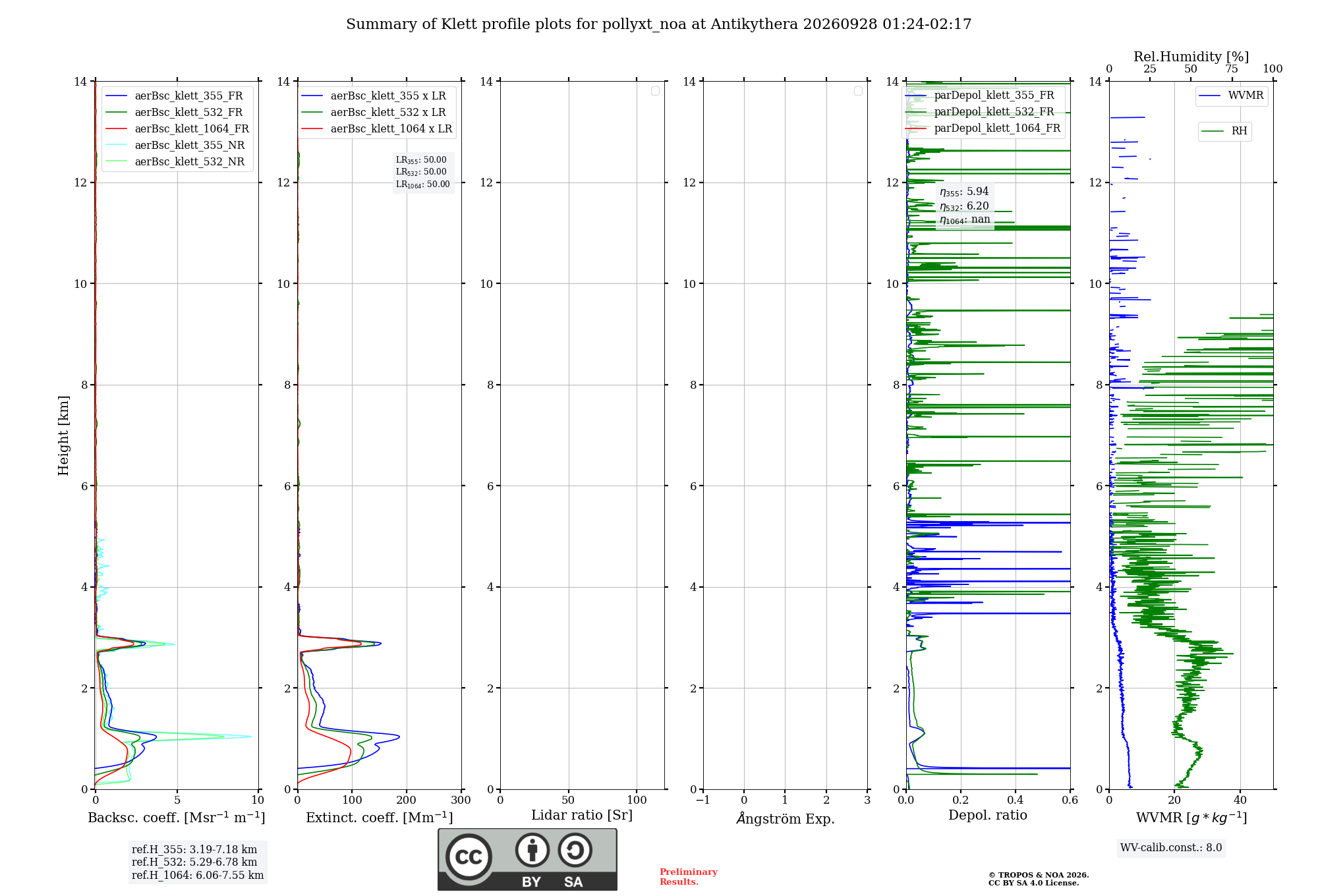Screen dimensions: 1318x896
Task: Click the RH legend entry
Action: [x=1224, y=131]
